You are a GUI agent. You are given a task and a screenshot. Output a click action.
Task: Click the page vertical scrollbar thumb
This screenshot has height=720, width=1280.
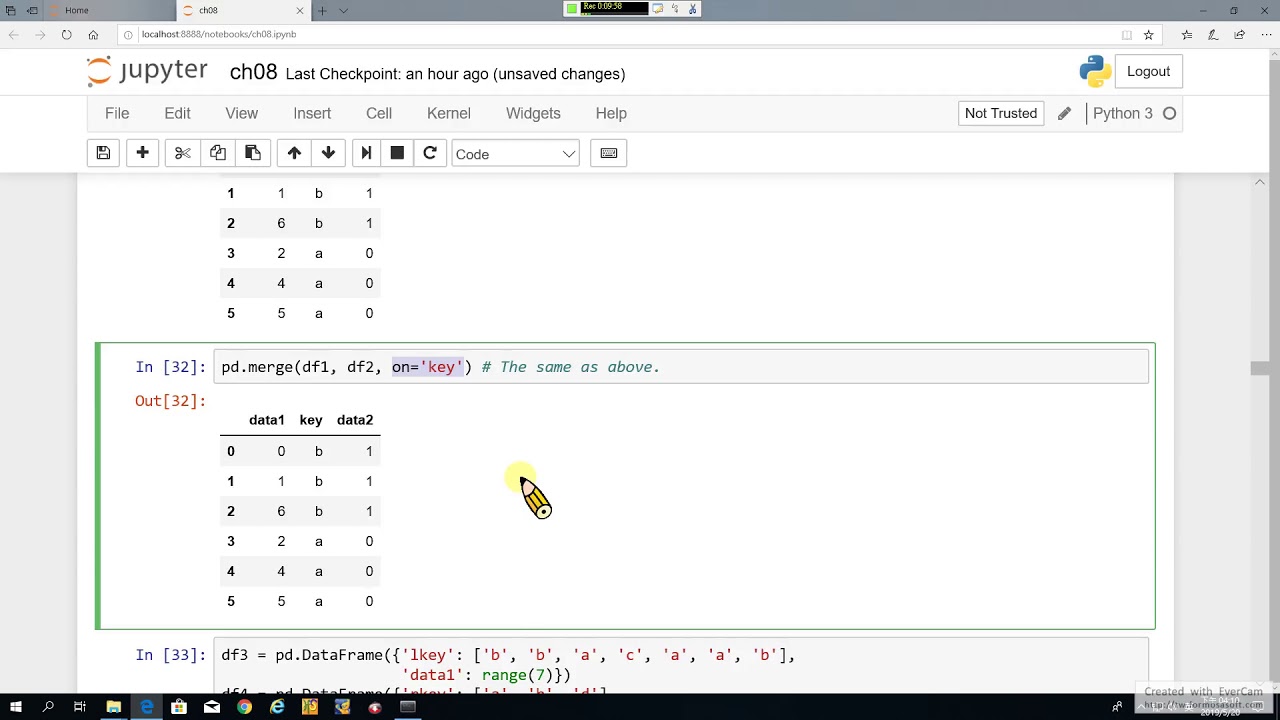[x=1260, y=369]
